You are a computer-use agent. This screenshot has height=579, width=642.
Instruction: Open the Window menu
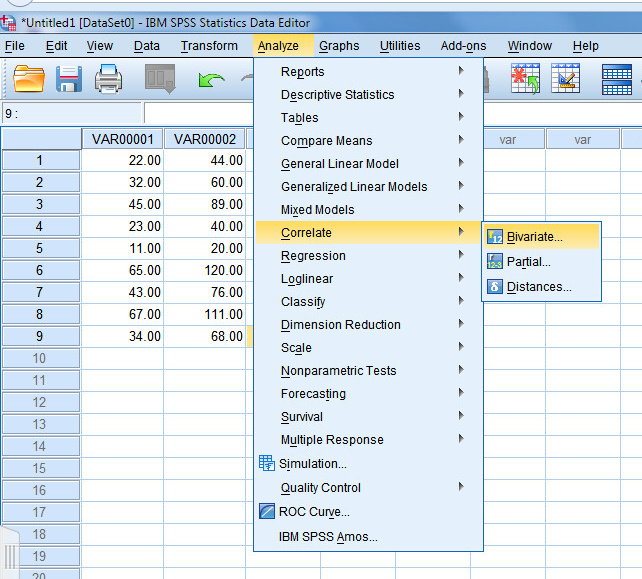tap(529, 46)
